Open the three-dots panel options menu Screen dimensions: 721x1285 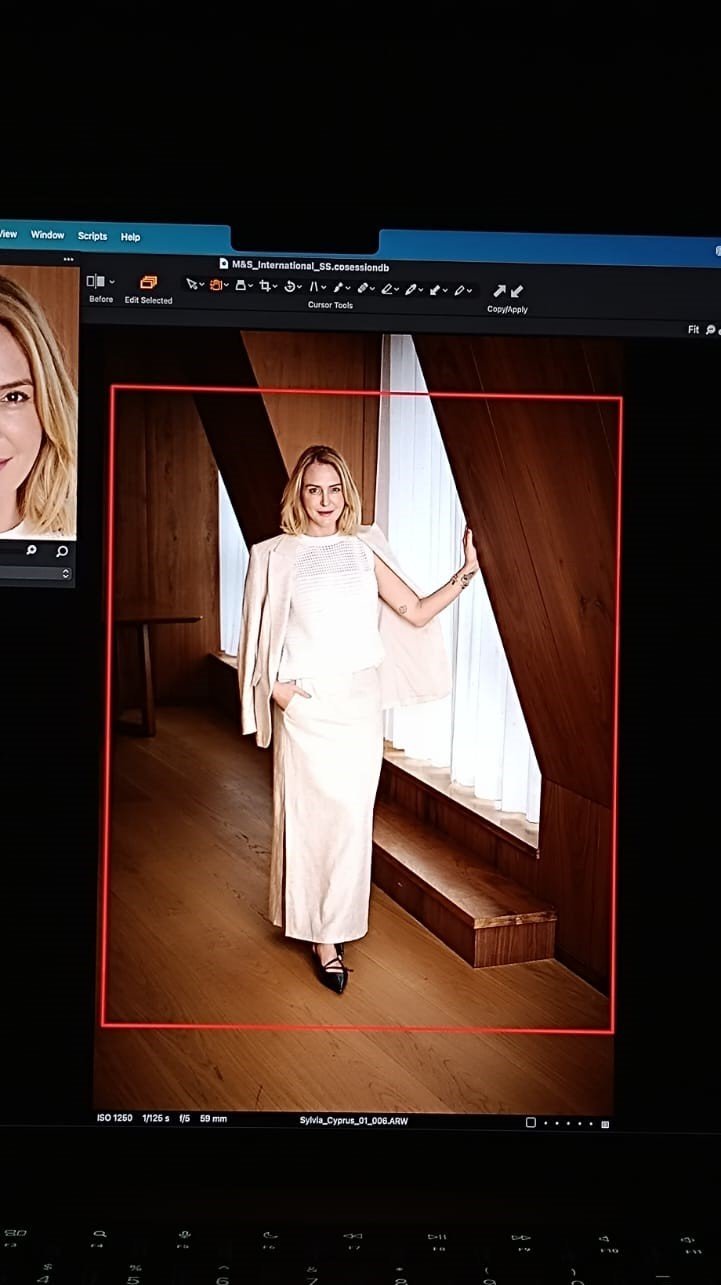(x=68, y=259)
